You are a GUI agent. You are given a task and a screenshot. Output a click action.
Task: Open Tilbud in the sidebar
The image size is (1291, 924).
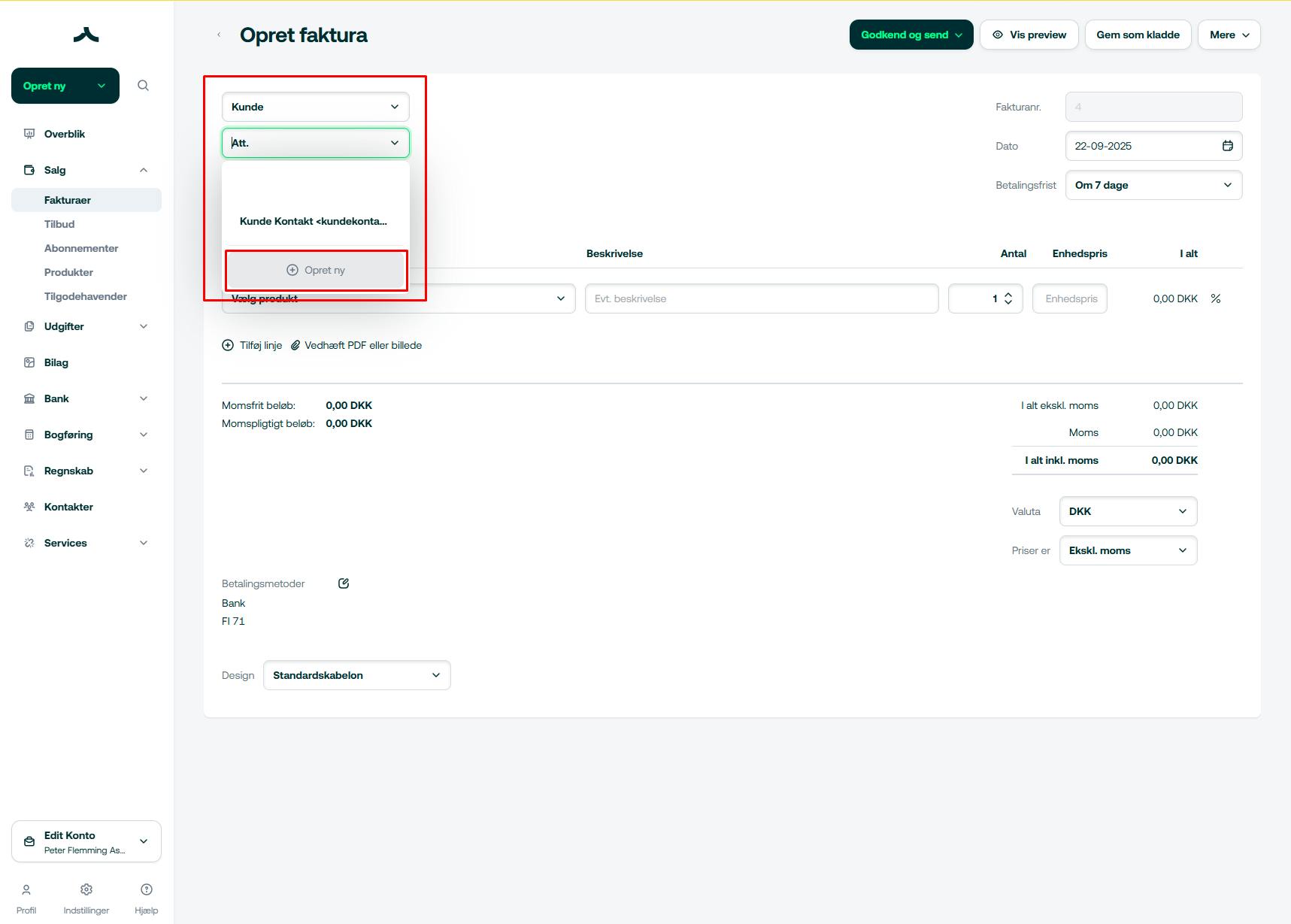(59, 224)
